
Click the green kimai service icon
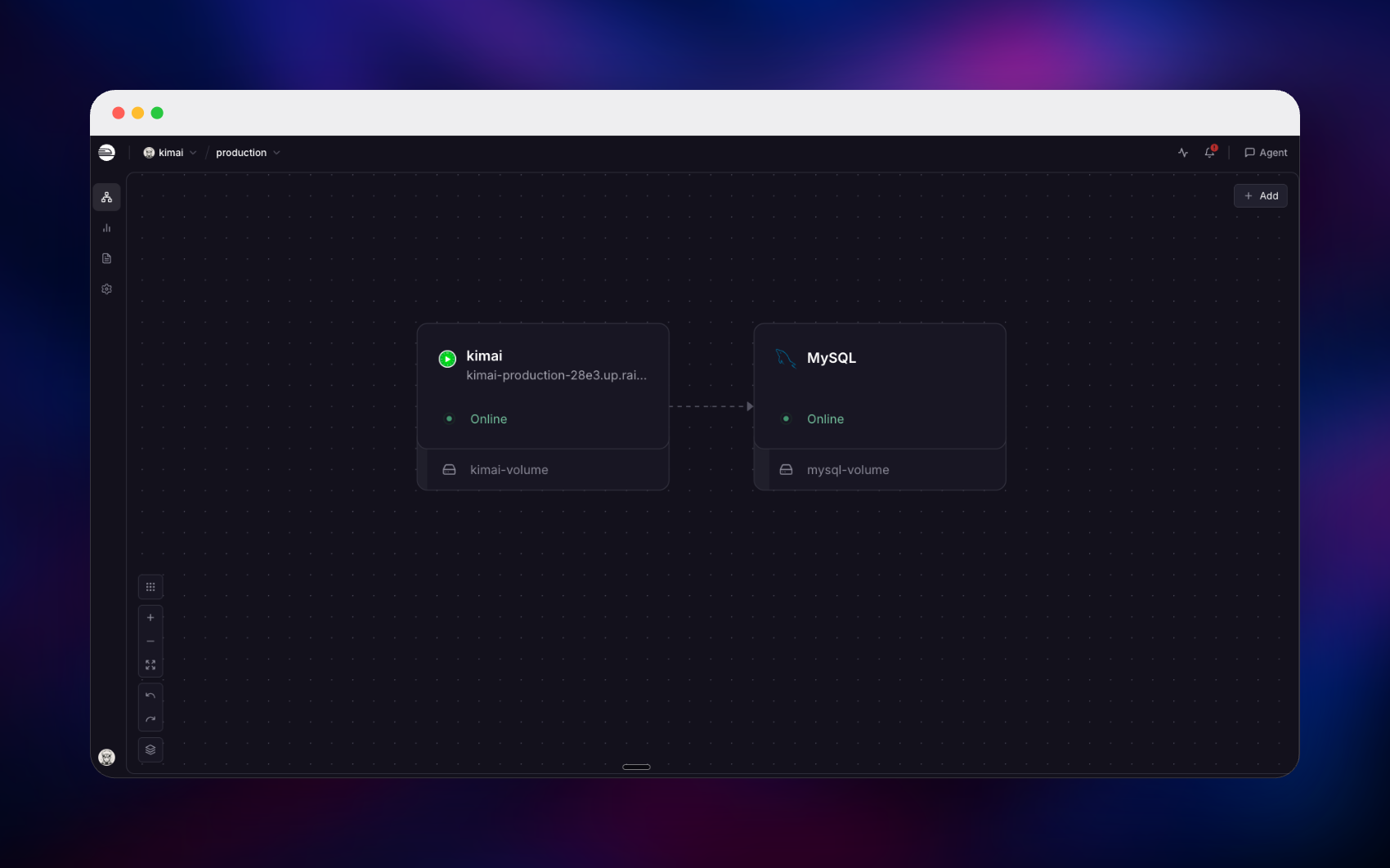(447, 359)
